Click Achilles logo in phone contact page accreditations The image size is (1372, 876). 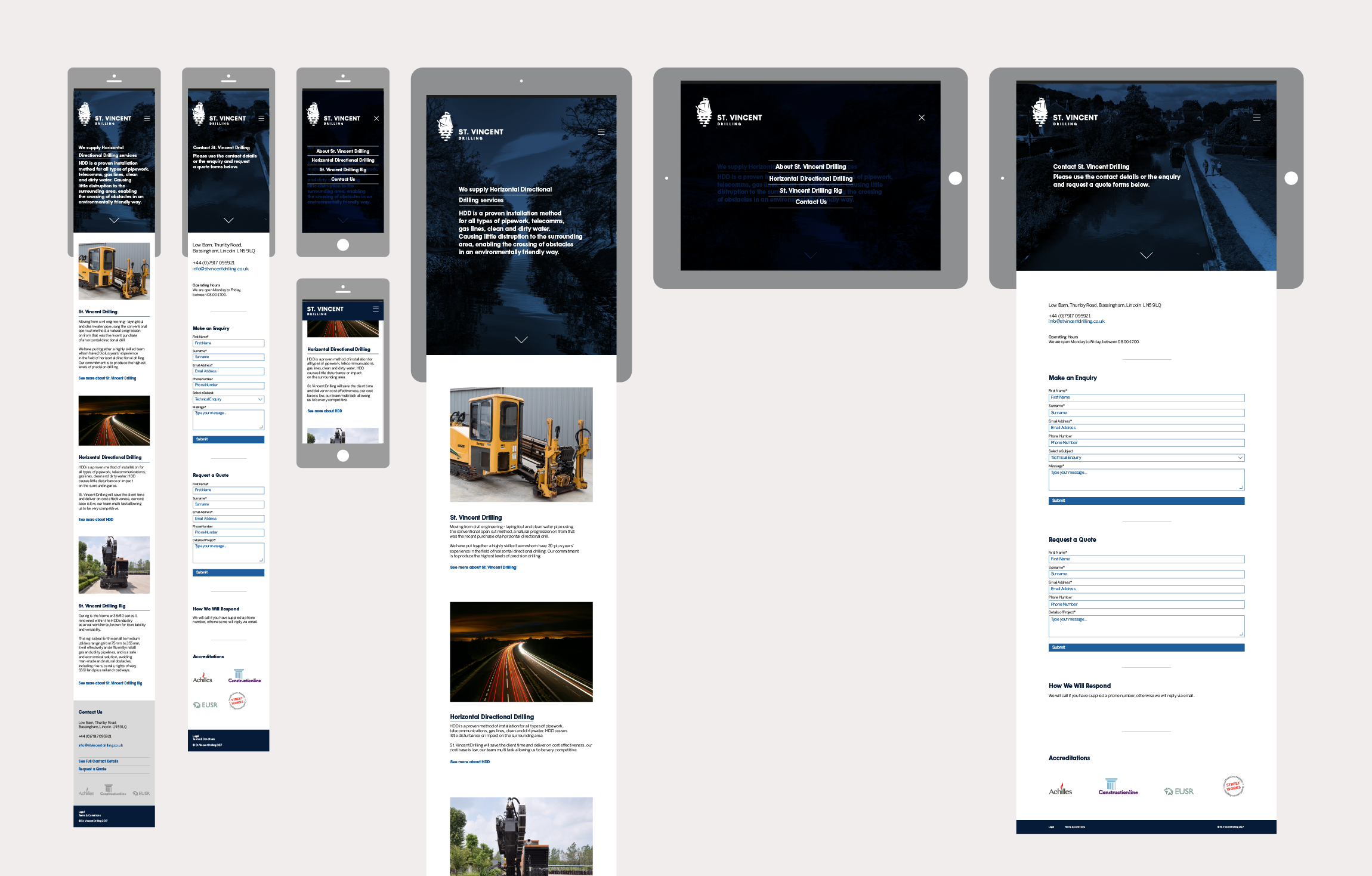click(x=203, y=678)
